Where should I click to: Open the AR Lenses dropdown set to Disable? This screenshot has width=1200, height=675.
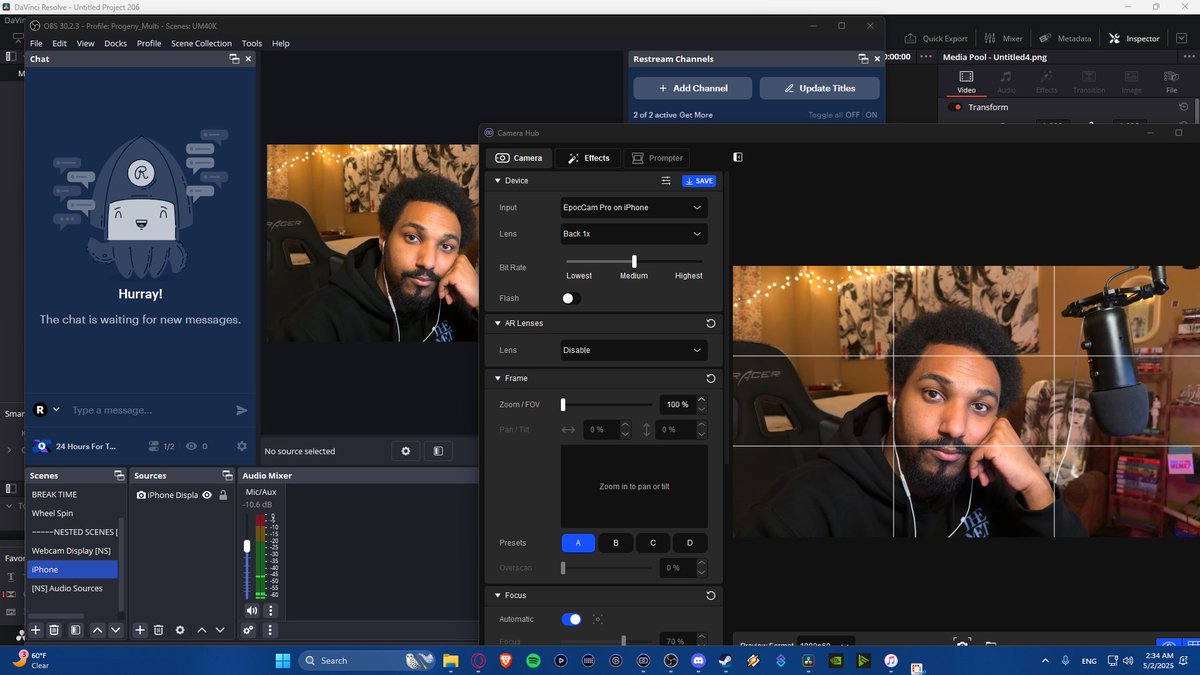[x=634, y=350]
